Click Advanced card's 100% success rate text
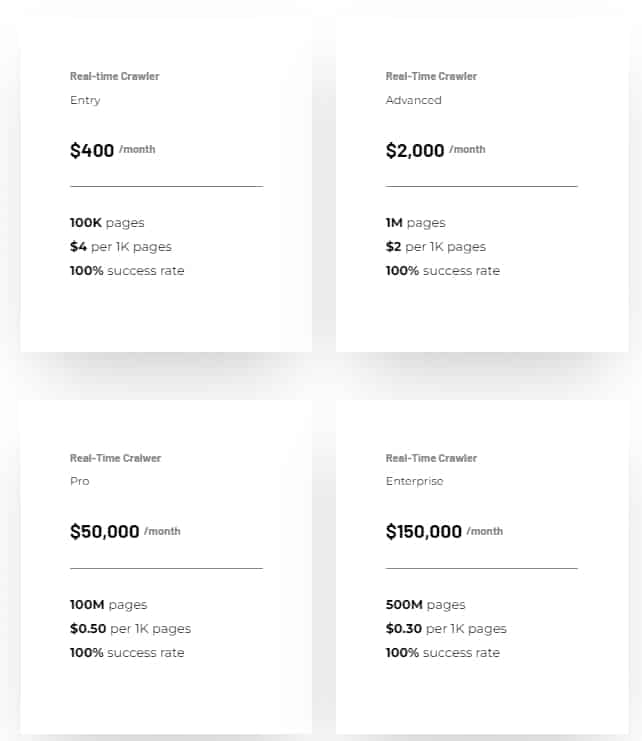Viewport: 642px width, 741px height. coord(443,271)
